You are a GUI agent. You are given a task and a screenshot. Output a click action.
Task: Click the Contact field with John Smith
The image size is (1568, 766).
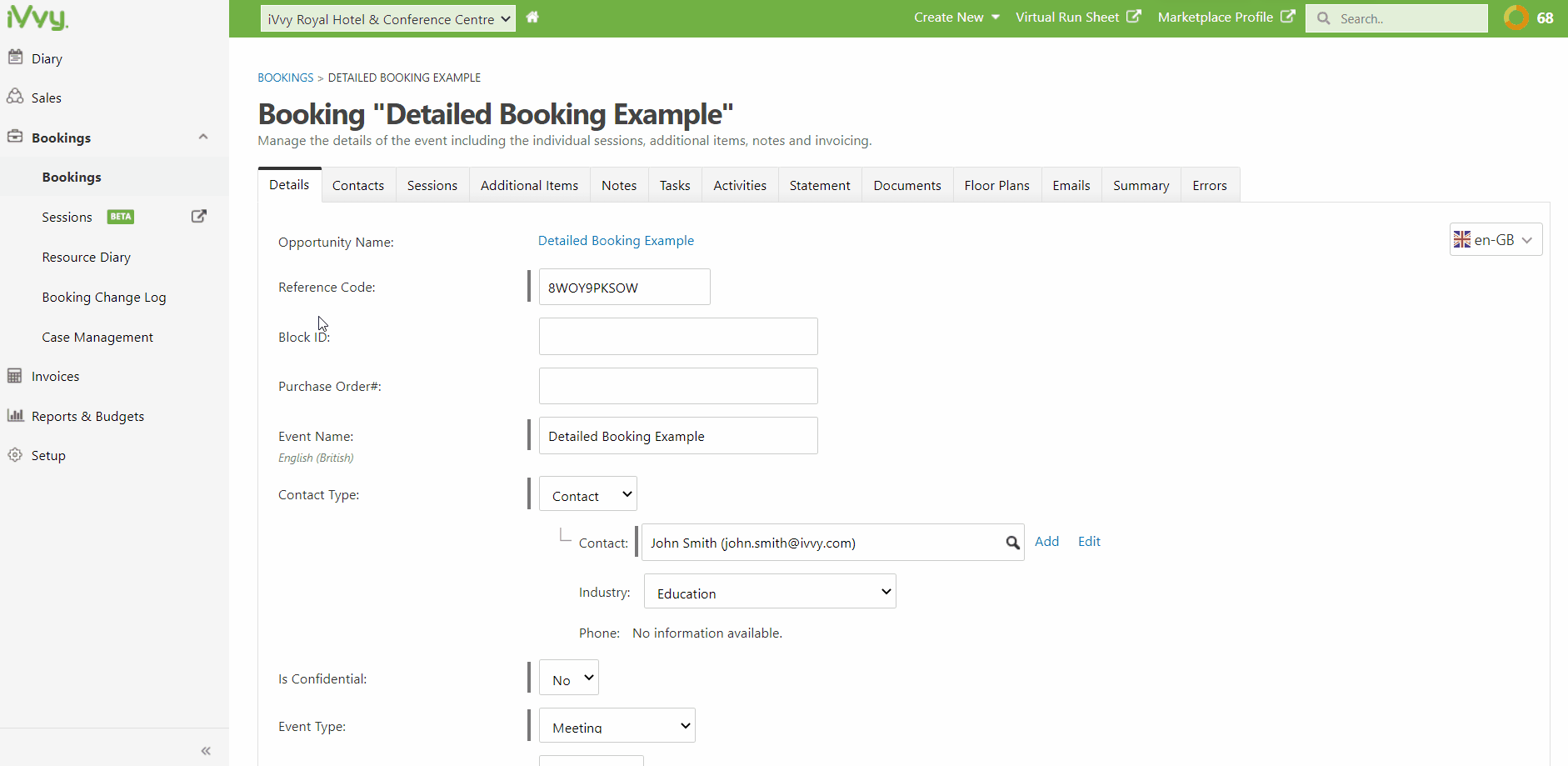[832, 542]
